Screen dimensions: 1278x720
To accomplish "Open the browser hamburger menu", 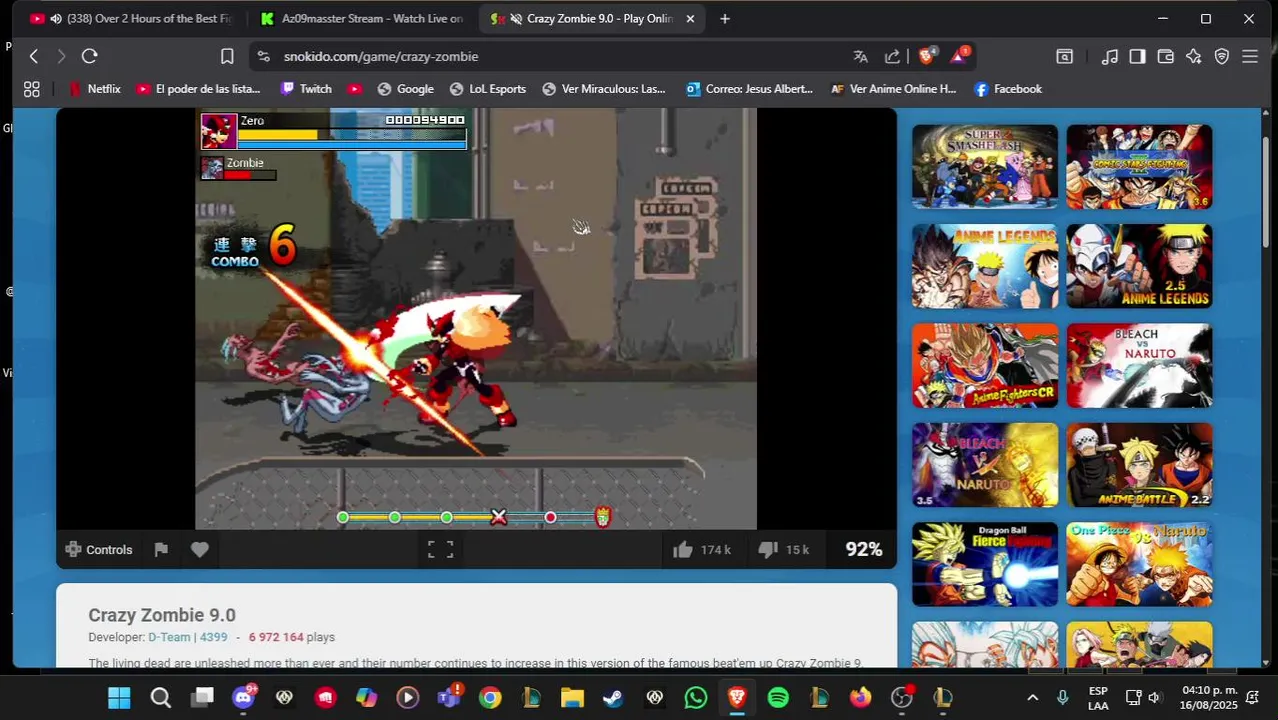I will click(x=1249, y=56).
